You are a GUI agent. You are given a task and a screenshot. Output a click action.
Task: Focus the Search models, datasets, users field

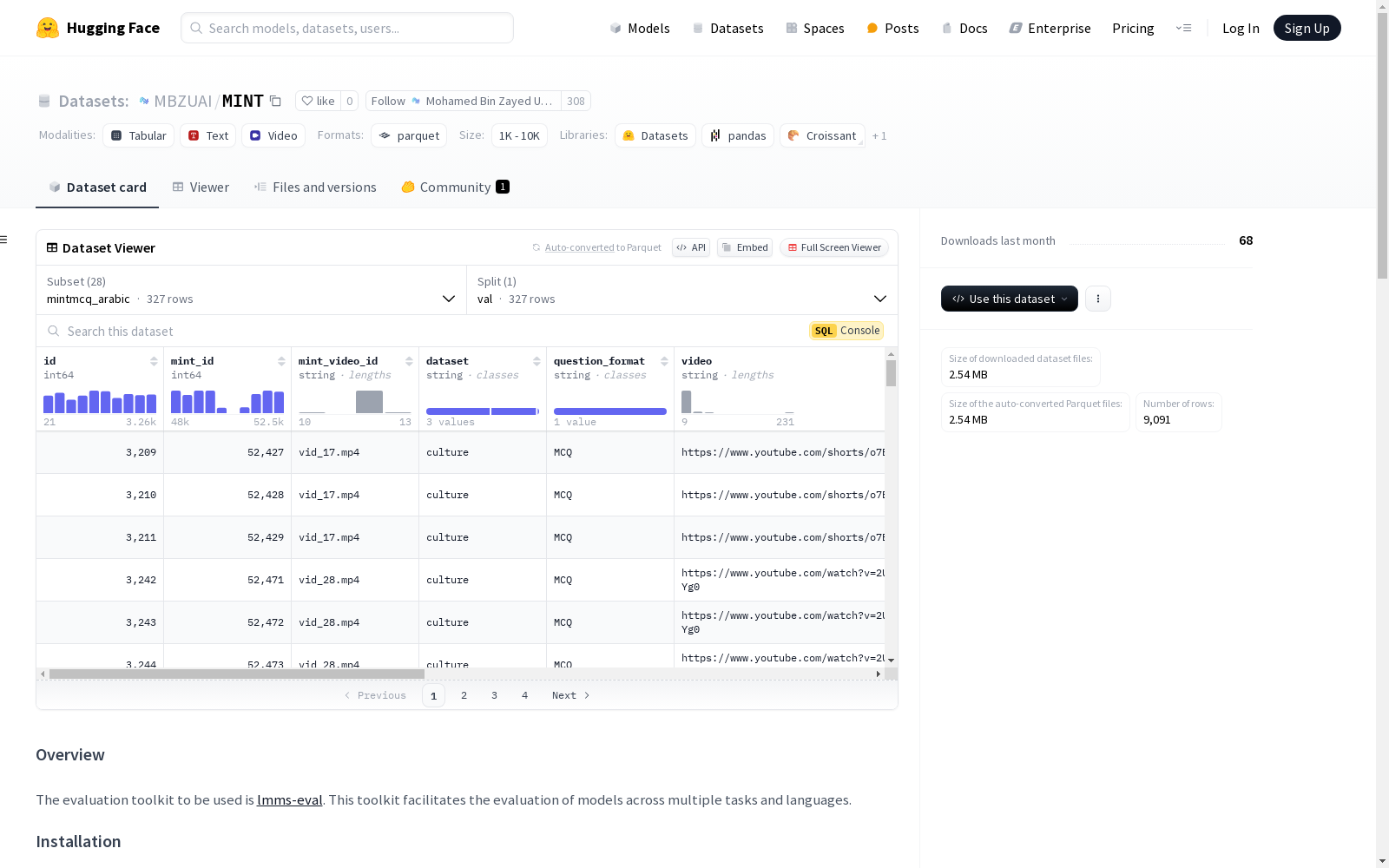347,28
